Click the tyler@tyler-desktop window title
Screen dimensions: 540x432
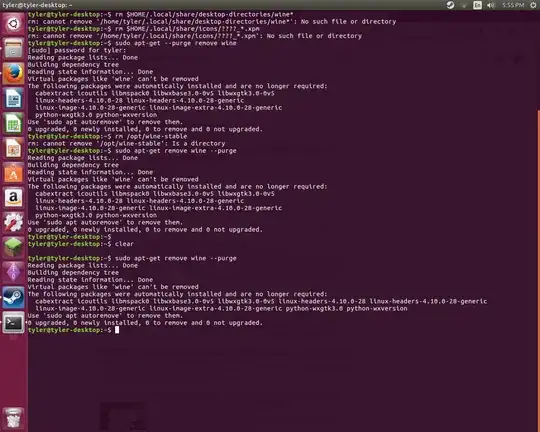(37, 5)
